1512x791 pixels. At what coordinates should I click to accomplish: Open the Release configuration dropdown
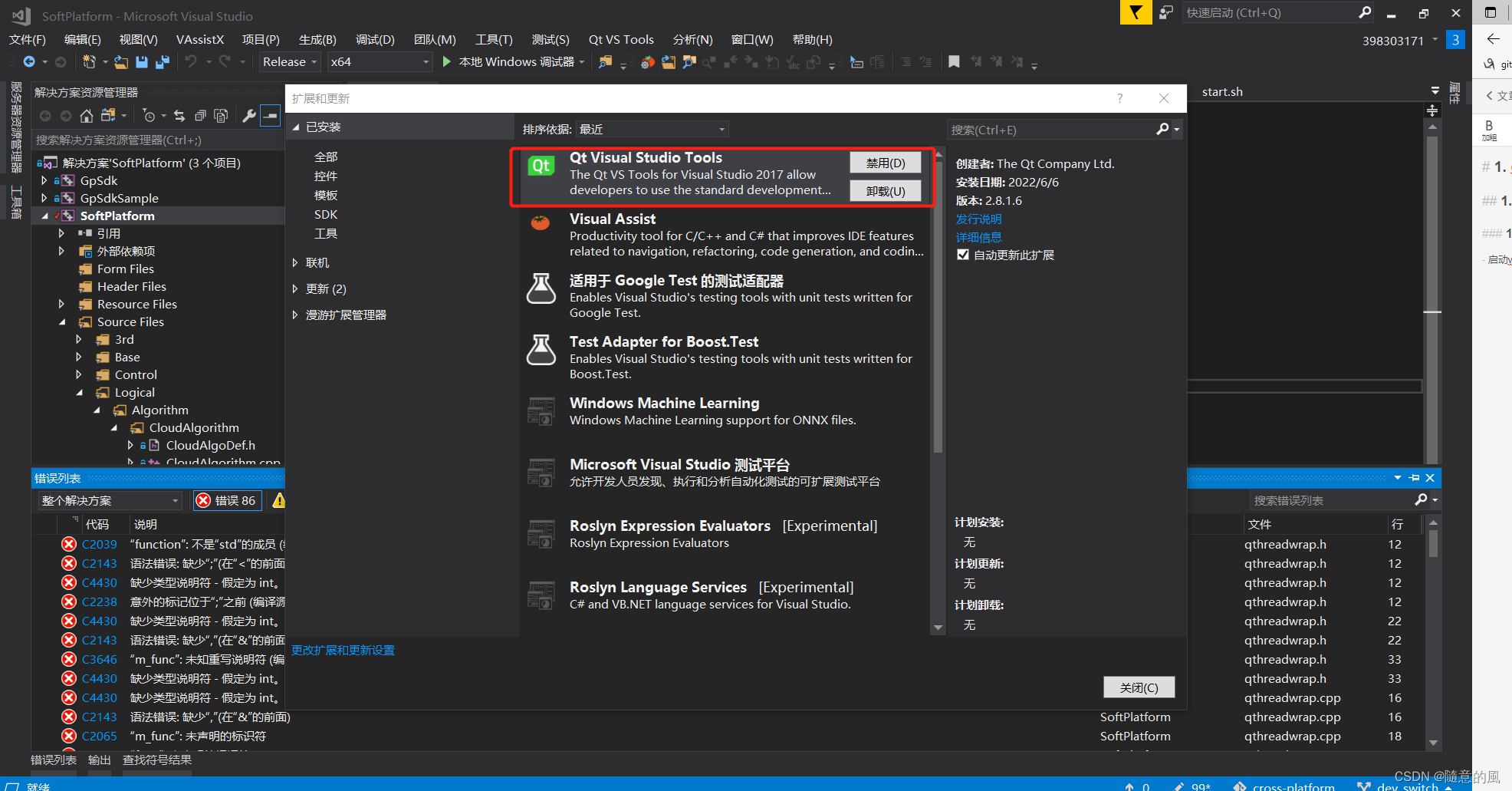pos(290,62)
